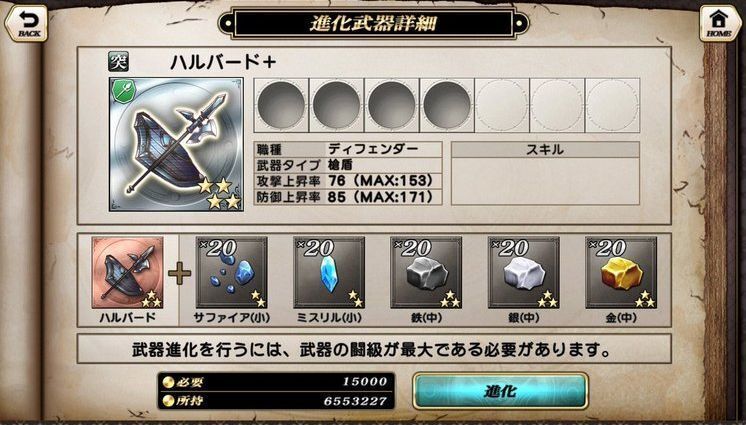Tap the 攻撃上昇率 stat row
Screen dimensions: 746x425
click(x=348, y=181)
